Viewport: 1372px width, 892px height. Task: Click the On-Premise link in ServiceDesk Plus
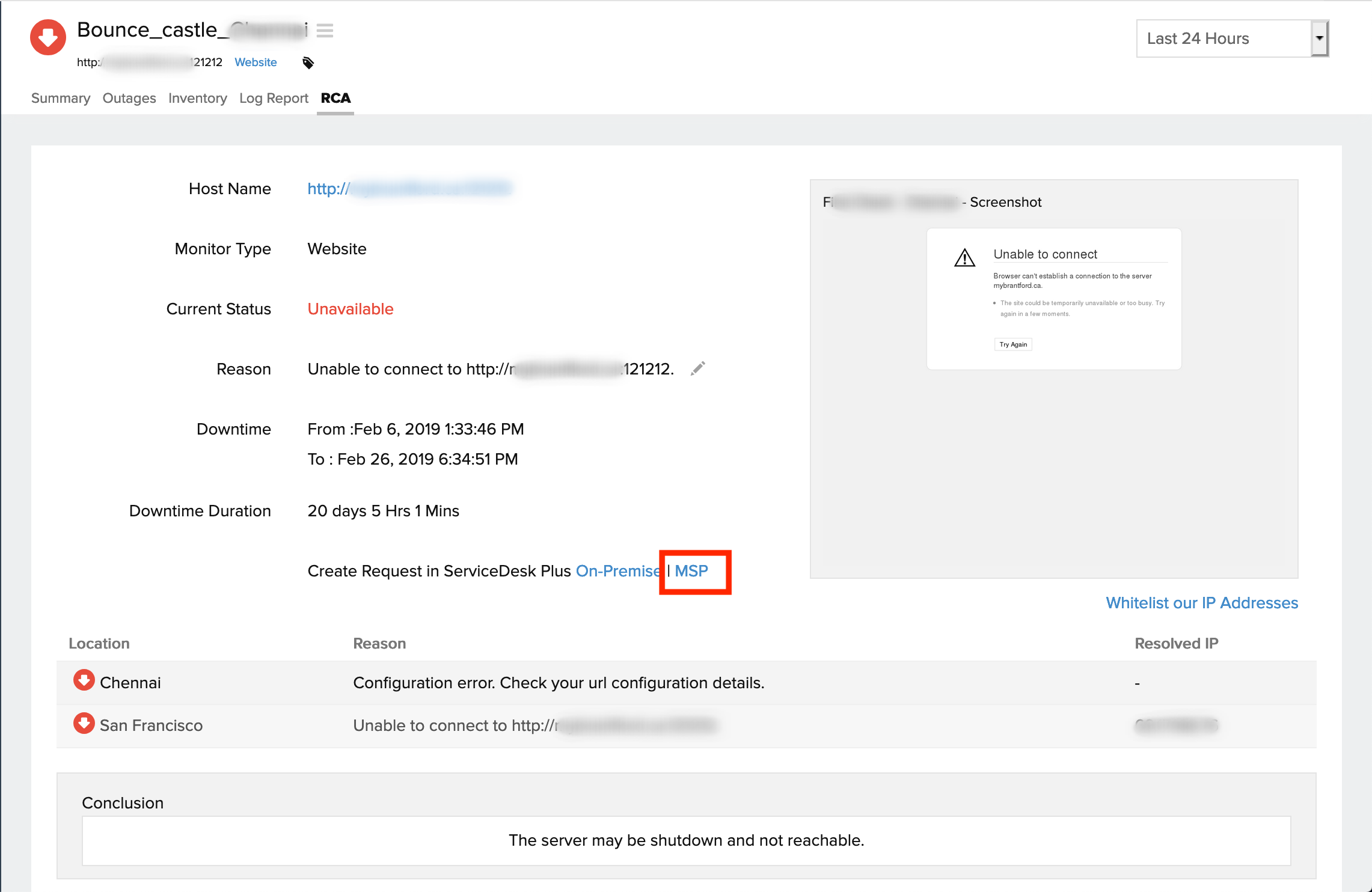[x=619, y=571]
